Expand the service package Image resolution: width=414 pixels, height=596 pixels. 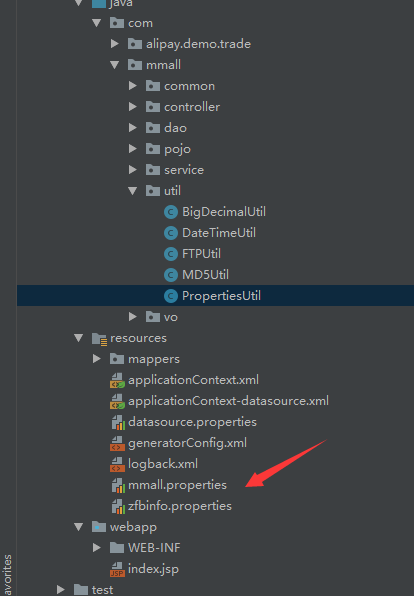click(132, 170)
